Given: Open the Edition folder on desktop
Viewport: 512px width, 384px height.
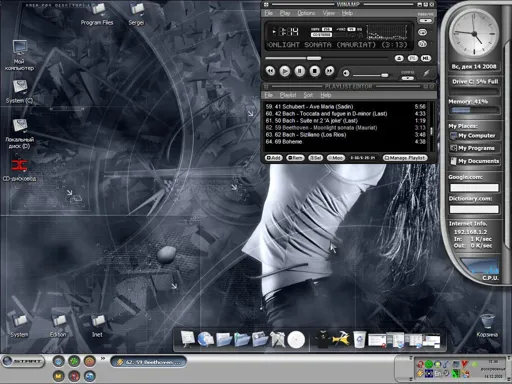Looking at the screenshot, I should pyautogui.click(x=58, y=326).
